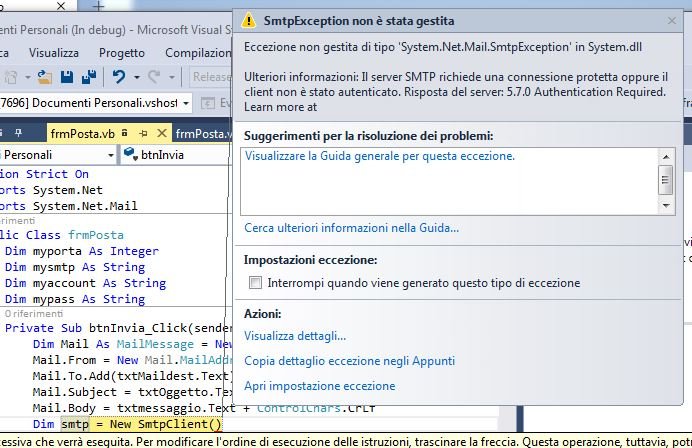Open the file with the Open File toolbar icon

(x=44, y=77)
